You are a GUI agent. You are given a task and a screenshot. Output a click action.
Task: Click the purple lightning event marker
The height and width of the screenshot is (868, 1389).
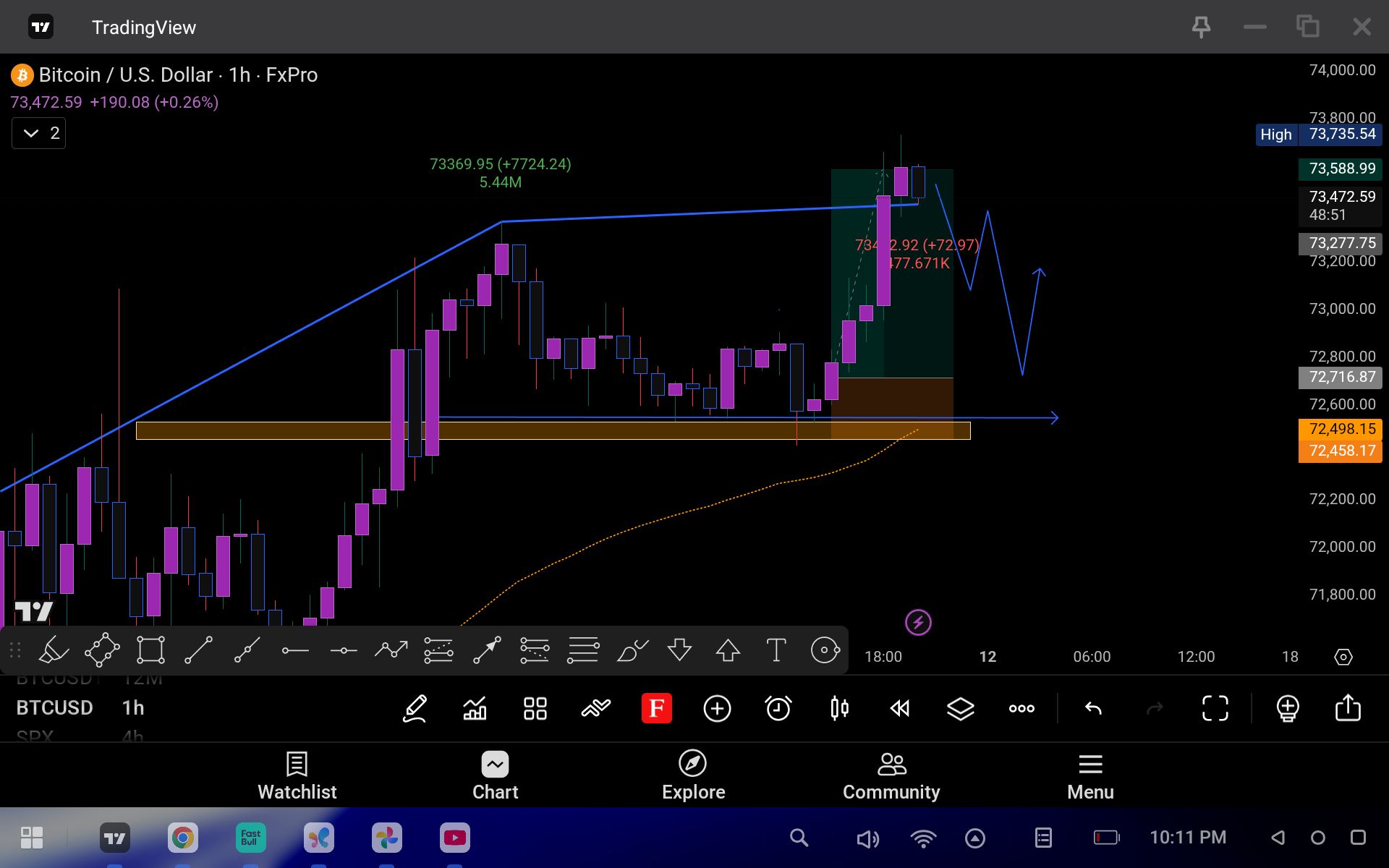pos(918,622)
